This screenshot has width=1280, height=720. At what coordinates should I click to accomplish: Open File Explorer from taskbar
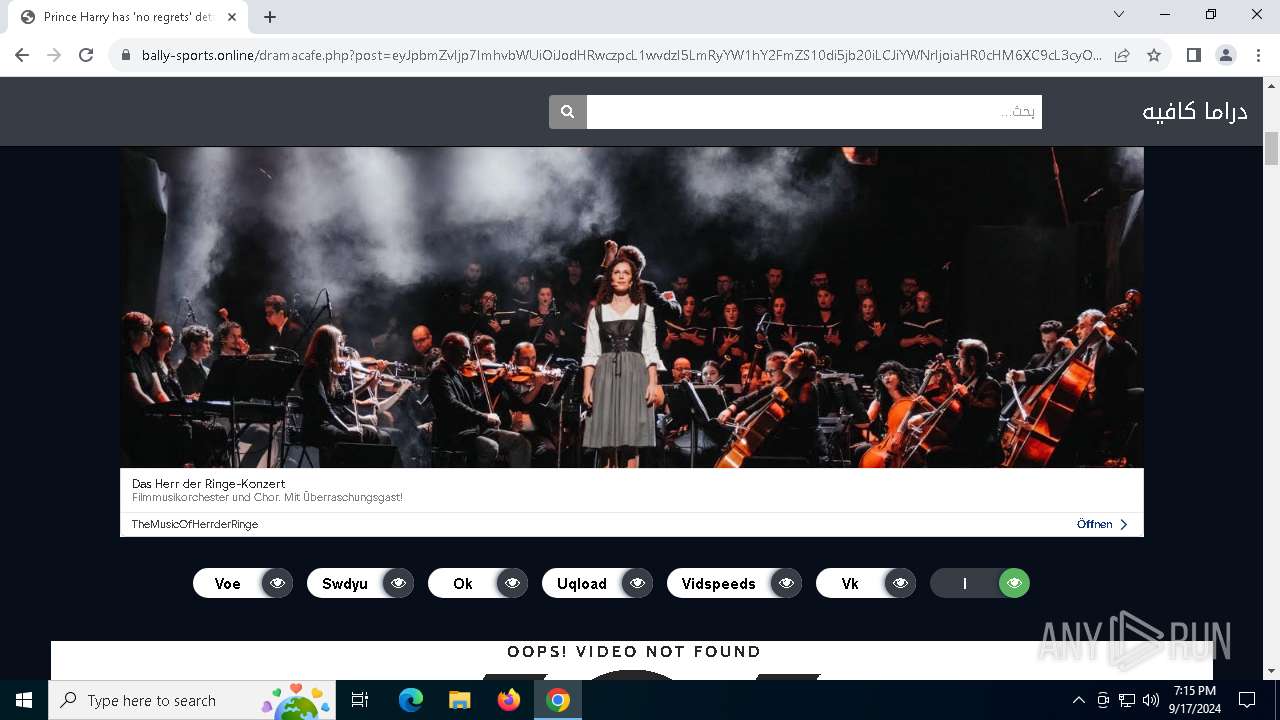tap(459, 700)
